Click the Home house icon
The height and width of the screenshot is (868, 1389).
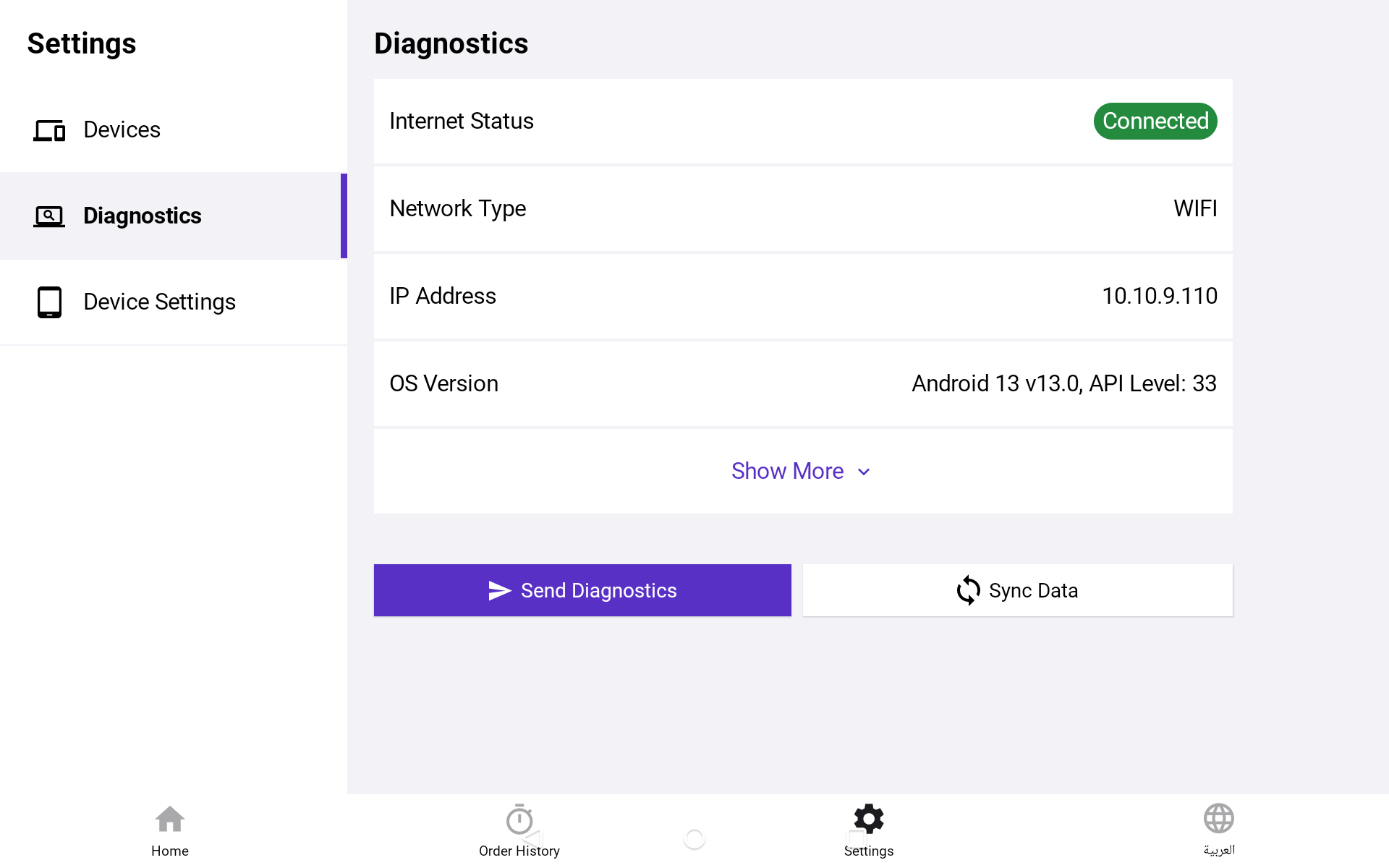click(170, 820)
